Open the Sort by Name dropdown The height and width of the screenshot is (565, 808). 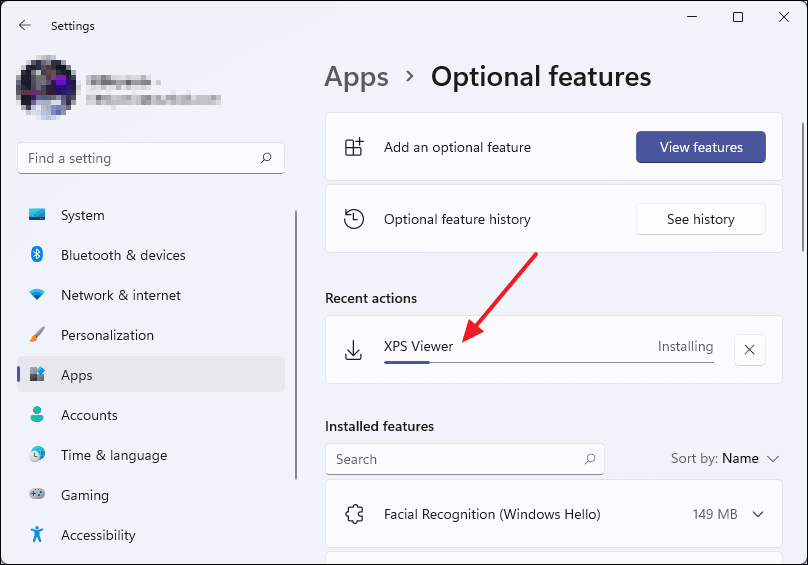coord(725,458)
